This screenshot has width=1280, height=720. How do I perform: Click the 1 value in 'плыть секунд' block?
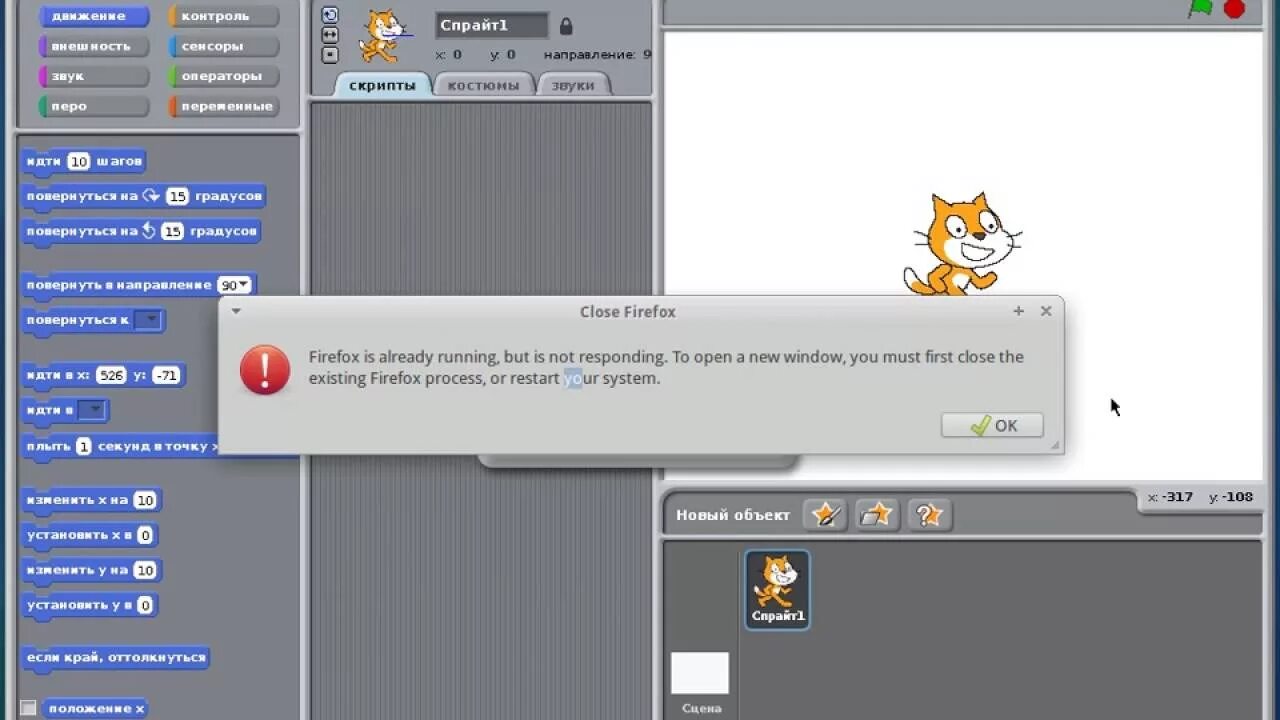(x=84, y=446)
